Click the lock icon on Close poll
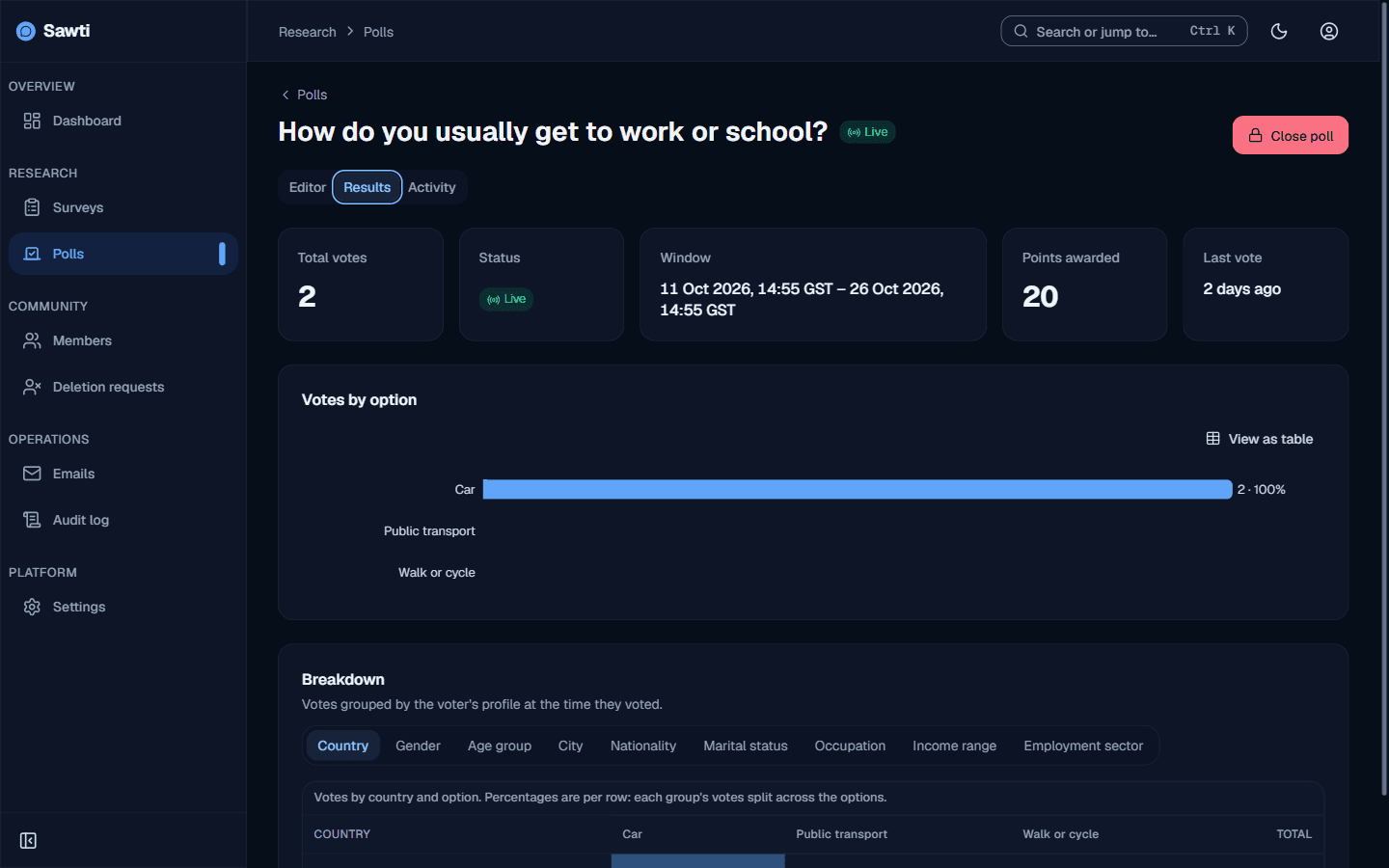Screen dimensions: 1389x868 point(1255,136)
